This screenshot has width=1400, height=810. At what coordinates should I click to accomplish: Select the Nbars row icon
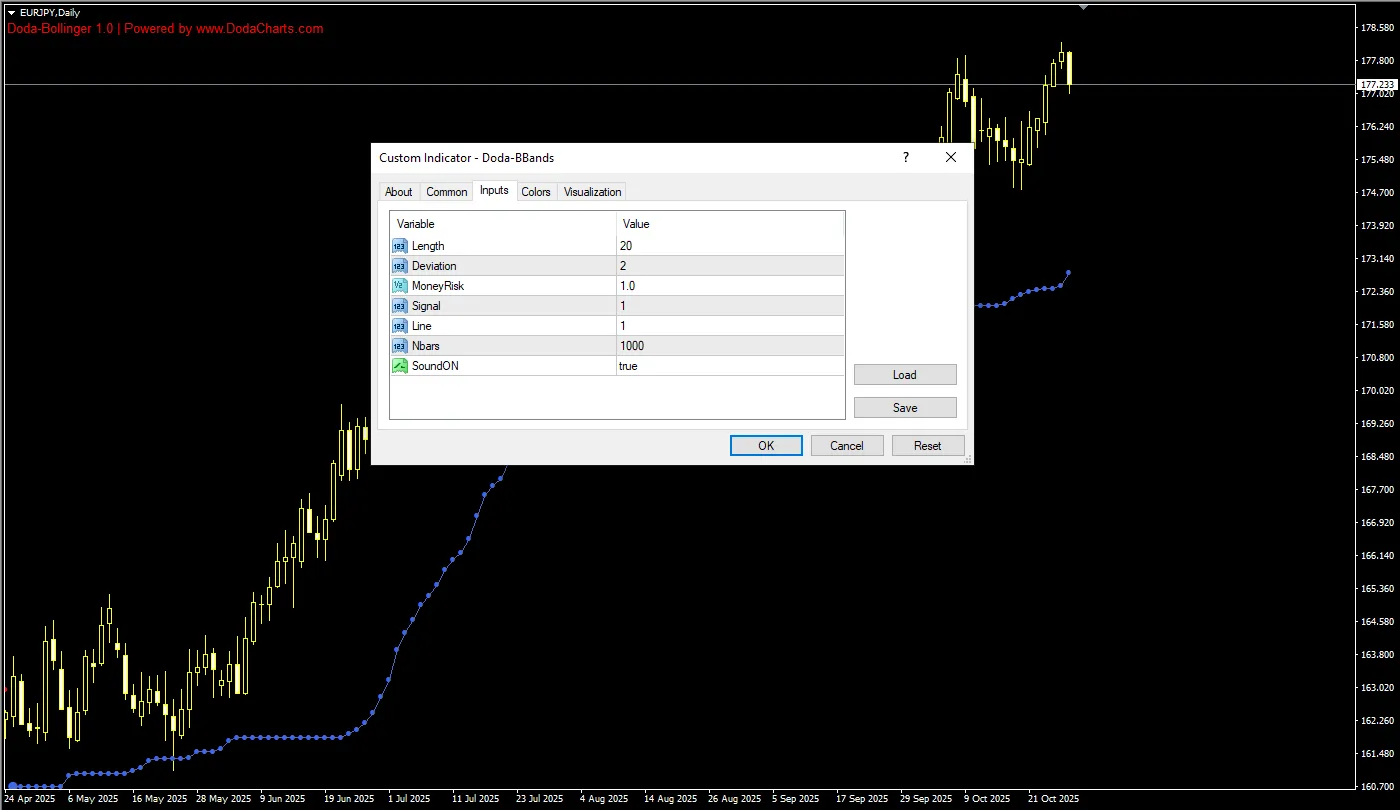click(400, 346)
